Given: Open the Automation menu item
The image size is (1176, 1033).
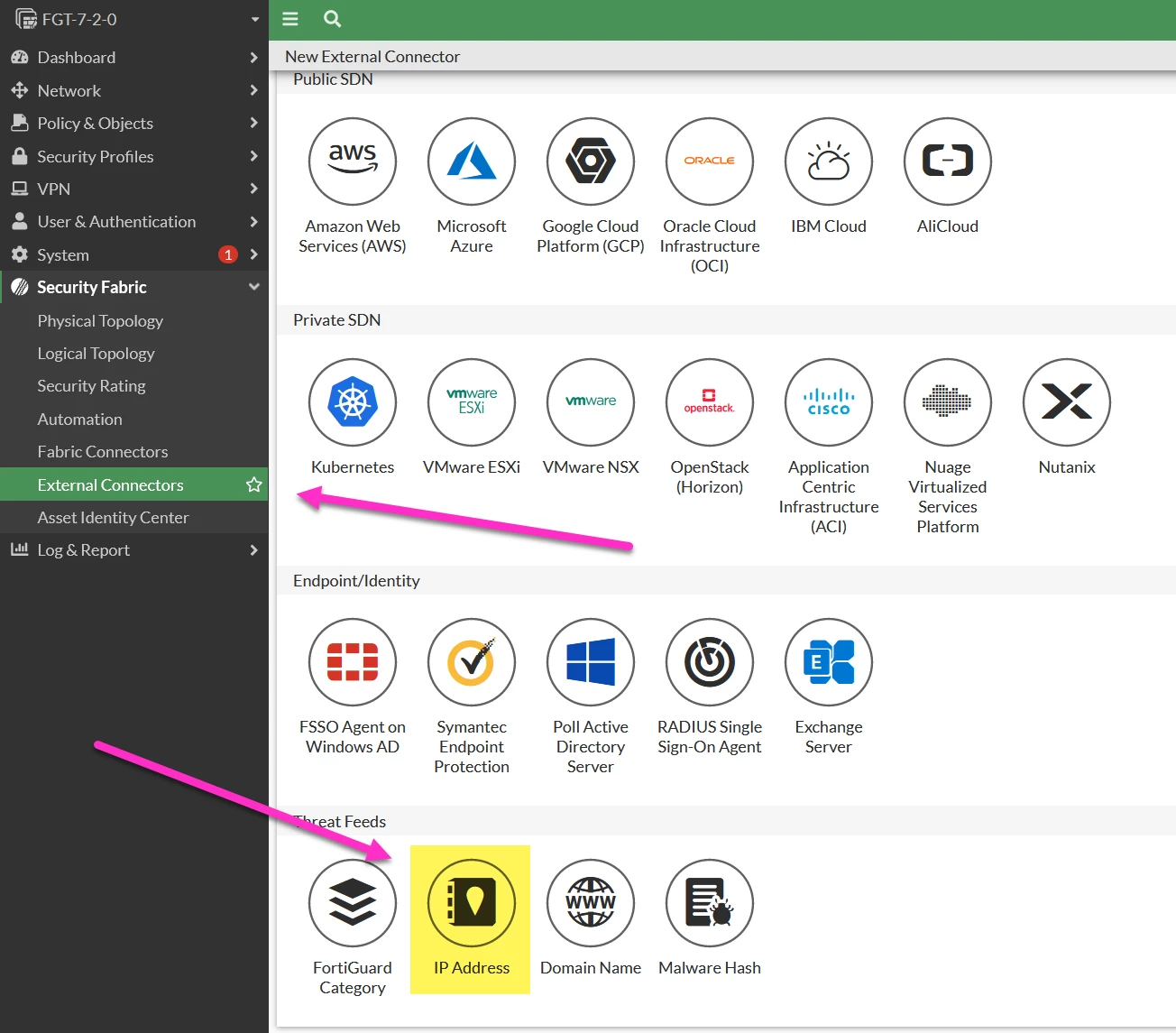Looking at the screenshot, I should 79,420.
